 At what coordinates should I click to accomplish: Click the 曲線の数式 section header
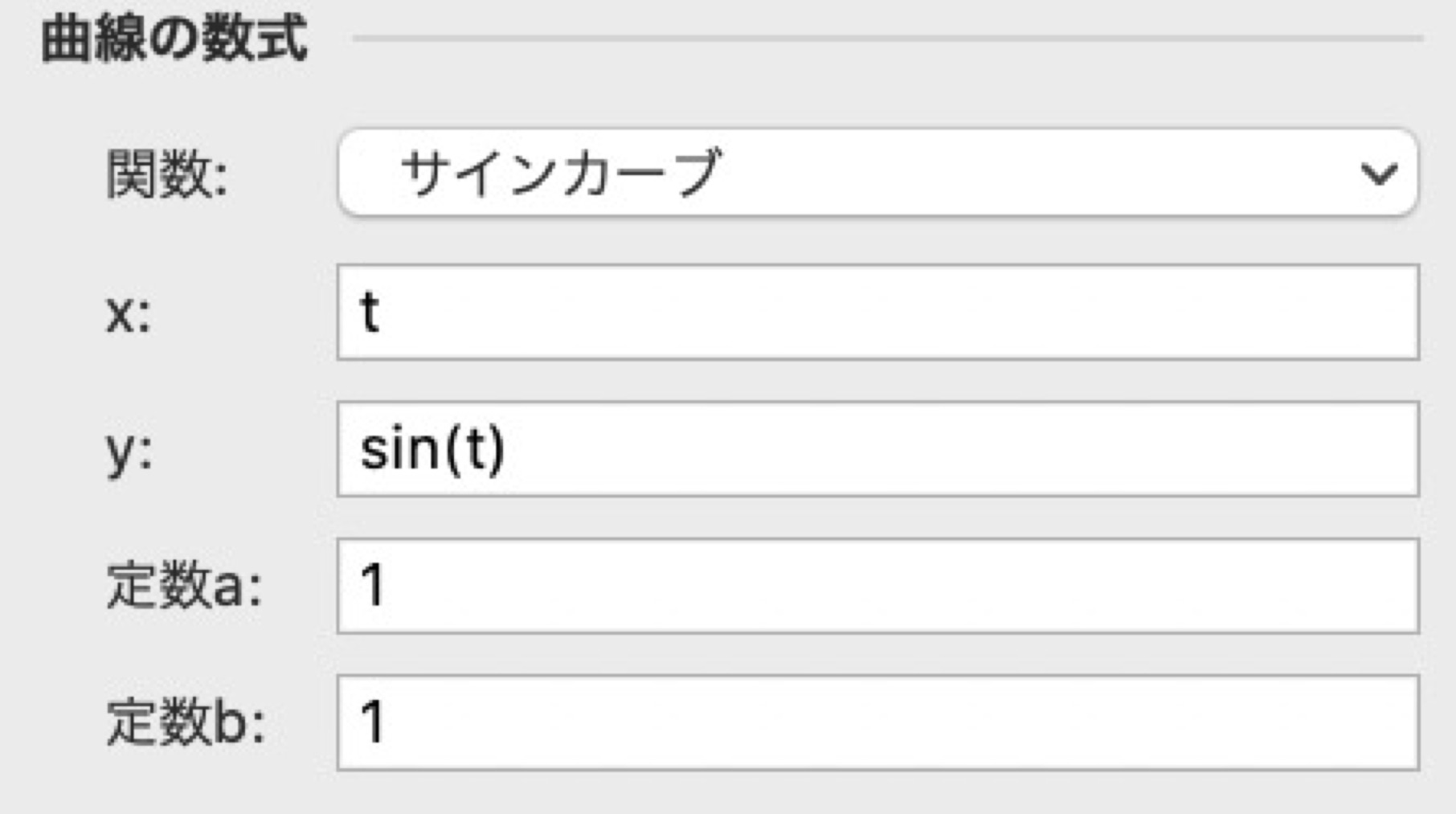[x=174, y=39]
